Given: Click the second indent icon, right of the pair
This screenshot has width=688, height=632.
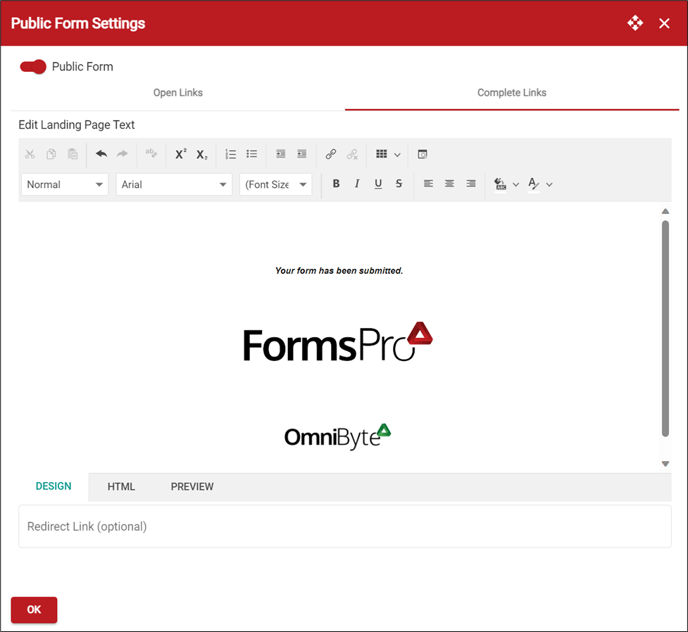Looking at the screenshot, I should tap(302, 154).
